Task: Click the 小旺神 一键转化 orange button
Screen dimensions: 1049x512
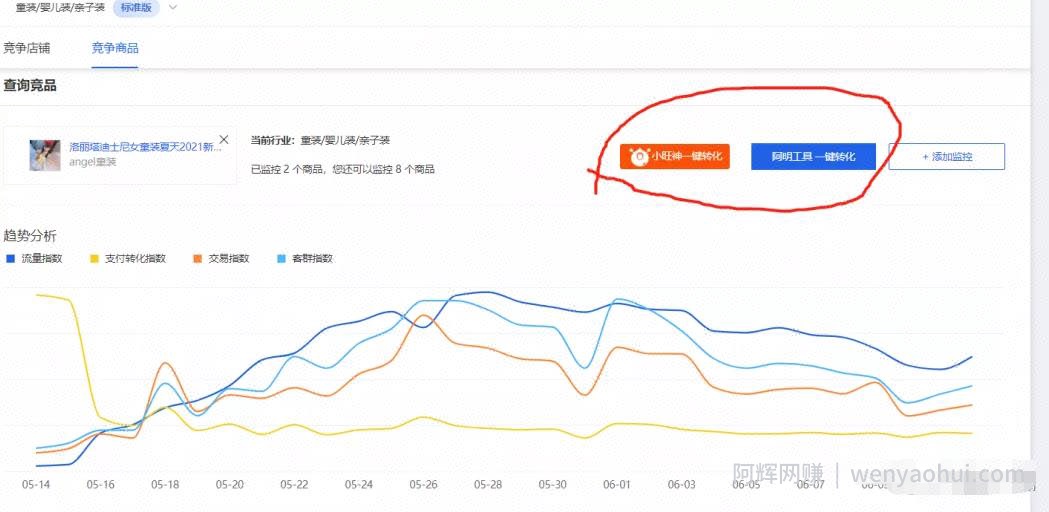Action: (x=674, y=156)
